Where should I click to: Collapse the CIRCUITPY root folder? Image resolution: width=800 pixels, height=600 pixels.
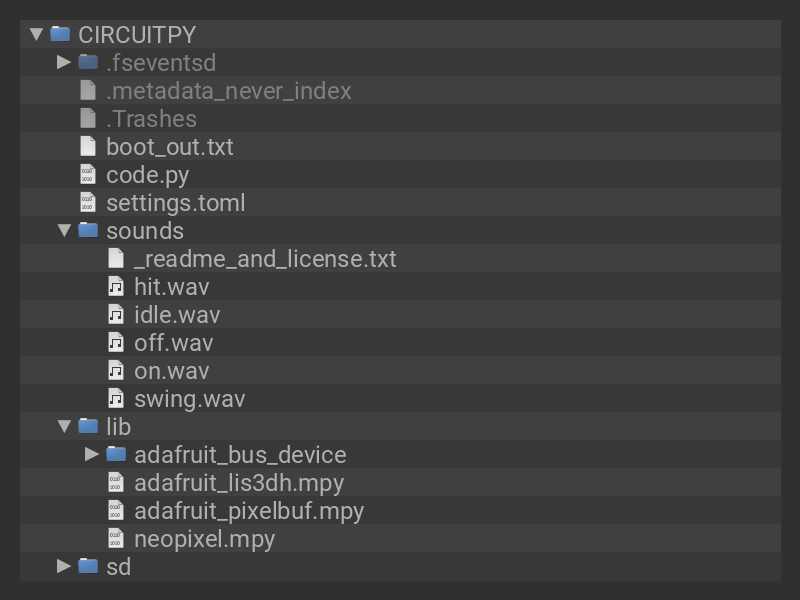click(36, 34)
